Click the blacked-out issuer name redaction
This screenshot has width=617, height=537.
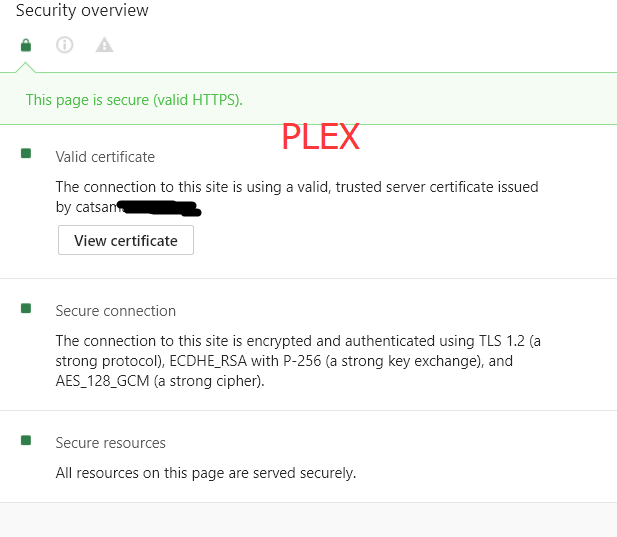(x=158, y=208)
